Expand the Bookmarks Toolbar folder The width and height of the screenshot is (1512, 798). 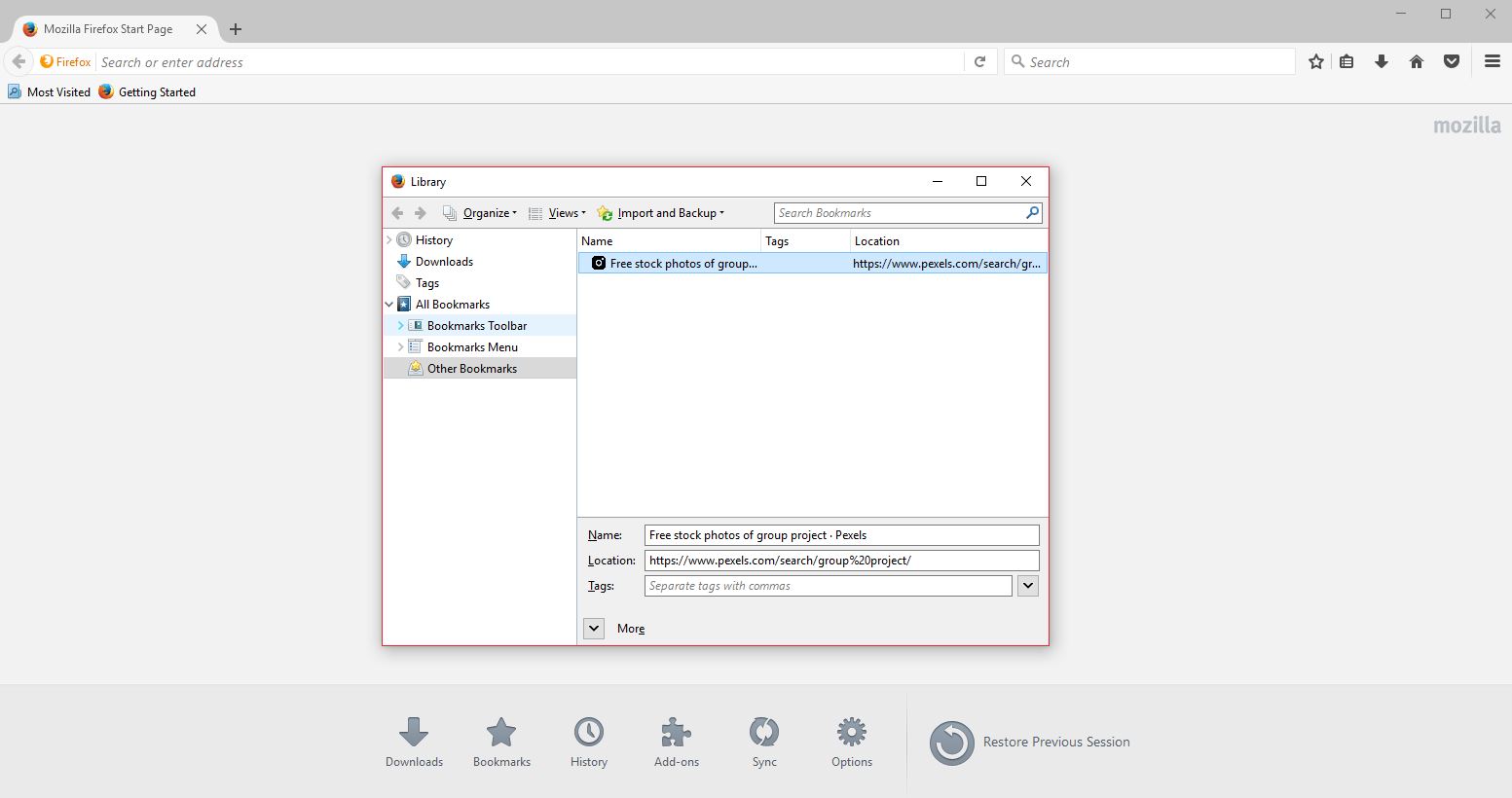click(400, 326)
